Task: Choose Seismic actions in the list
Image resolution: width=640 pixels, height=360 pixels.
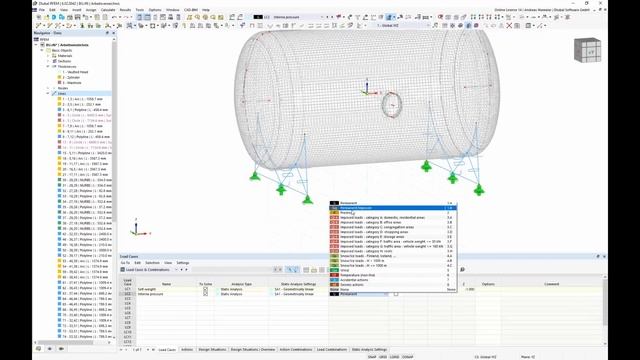Action: click(393, 285)
